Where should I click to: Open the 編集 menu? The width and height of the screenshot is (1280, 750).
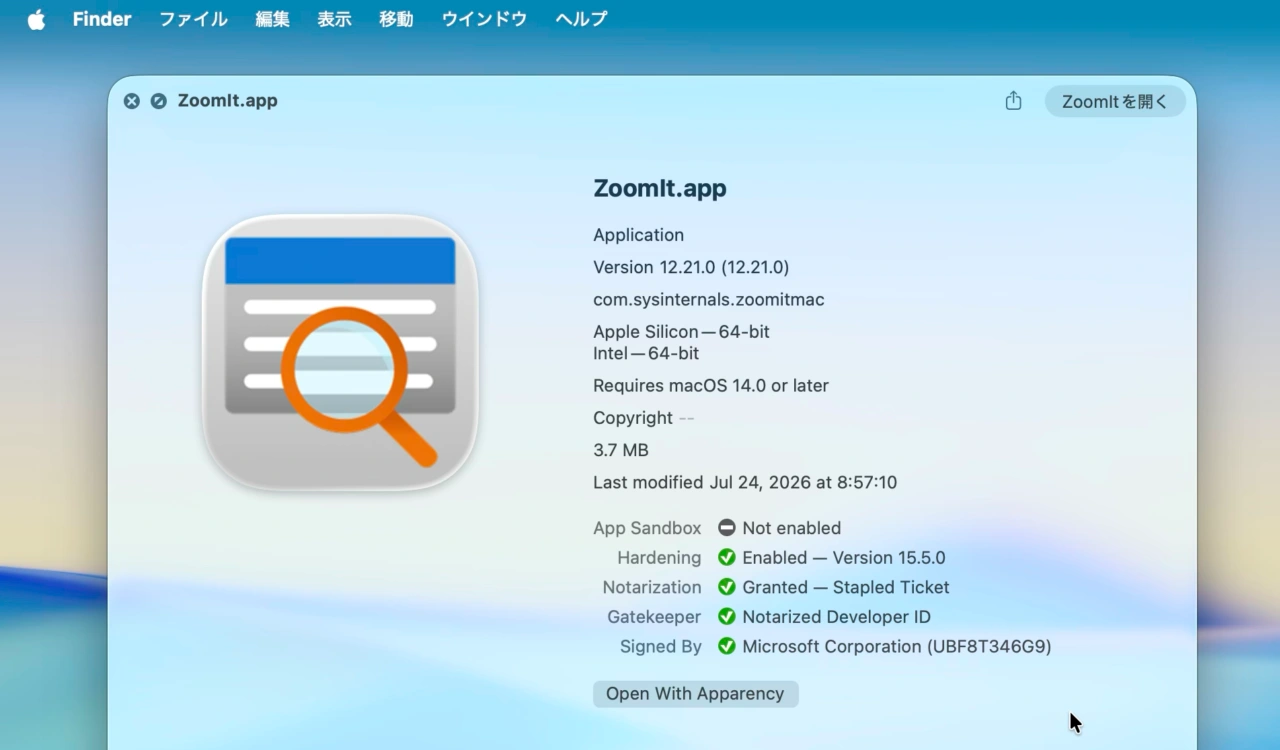[272, 19]
